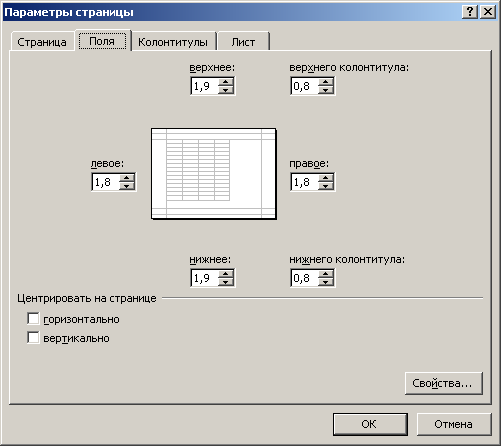Decrease the верхнее margin value
The height and width of the screenshot is (446, 501).
(x=226, y=90)
